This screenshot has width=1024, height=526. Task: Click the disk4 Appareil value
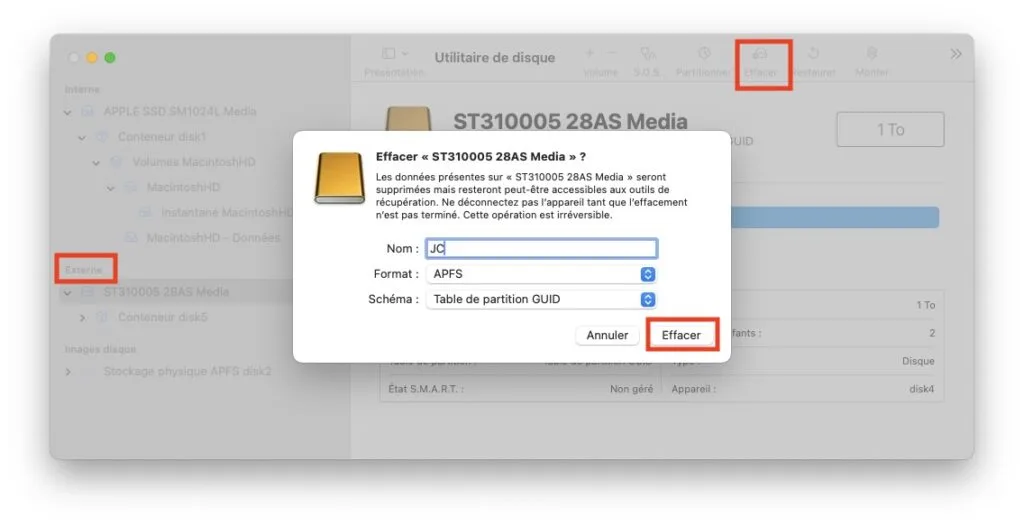coord(921,389)
